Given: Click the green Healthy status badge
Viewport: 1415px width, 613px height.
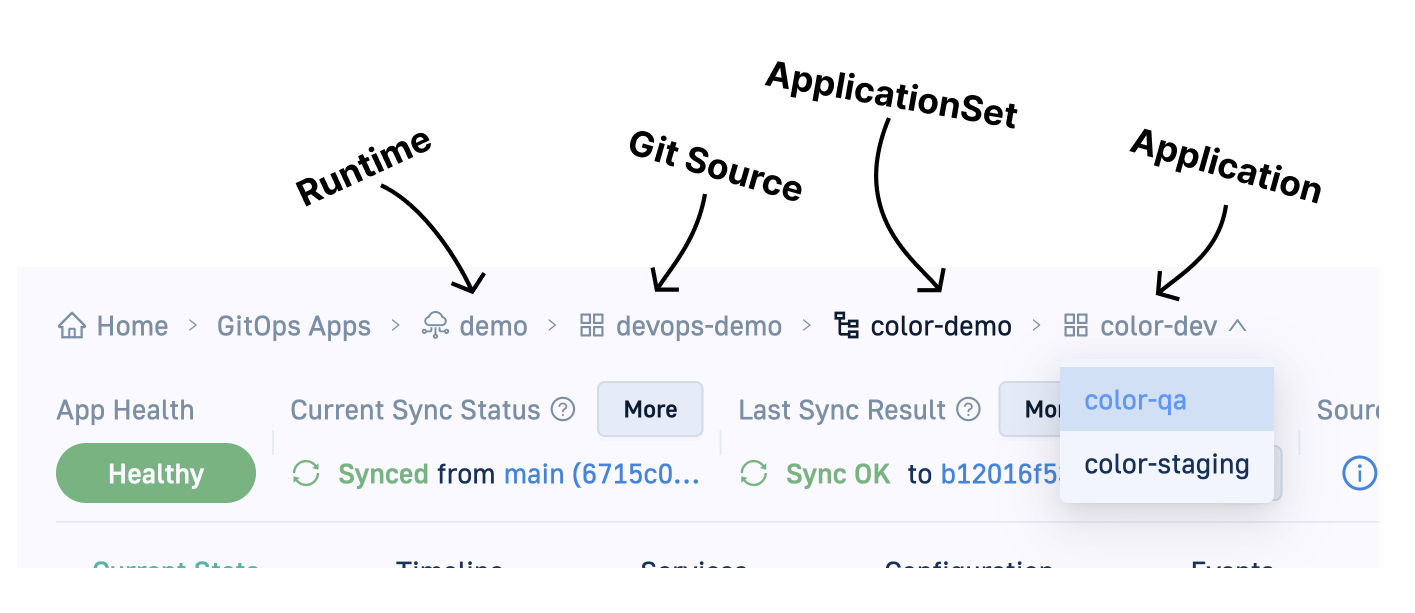Looking at the screenshot, I should (156, 474).
